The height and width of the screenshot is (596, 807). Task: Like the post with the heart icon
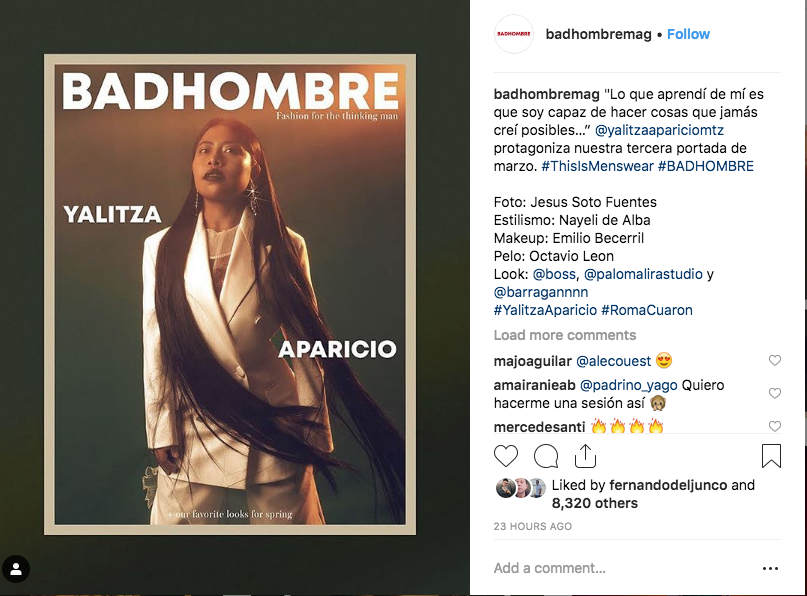505,457
